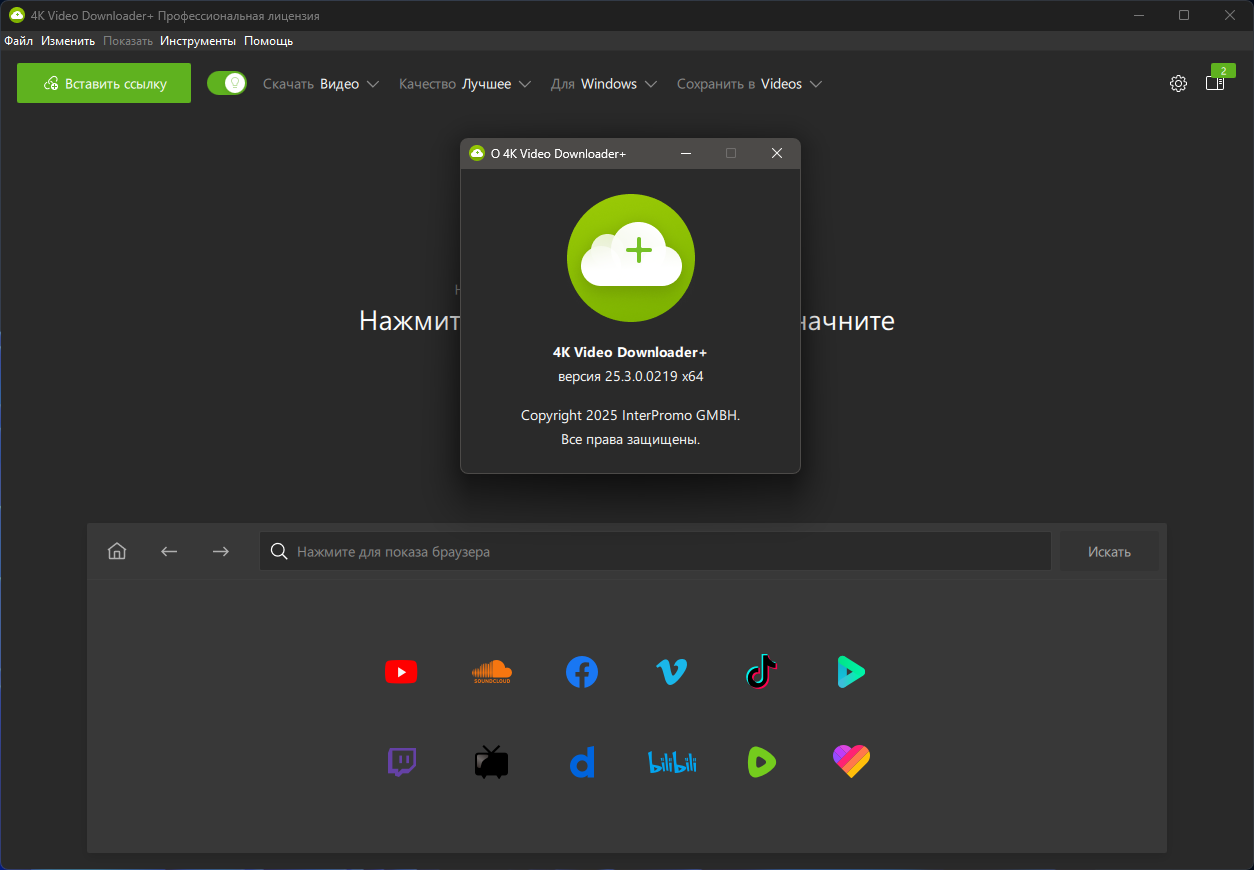Open the Dailymotion site shortcut
The image size is (1254, 870).
582,762
